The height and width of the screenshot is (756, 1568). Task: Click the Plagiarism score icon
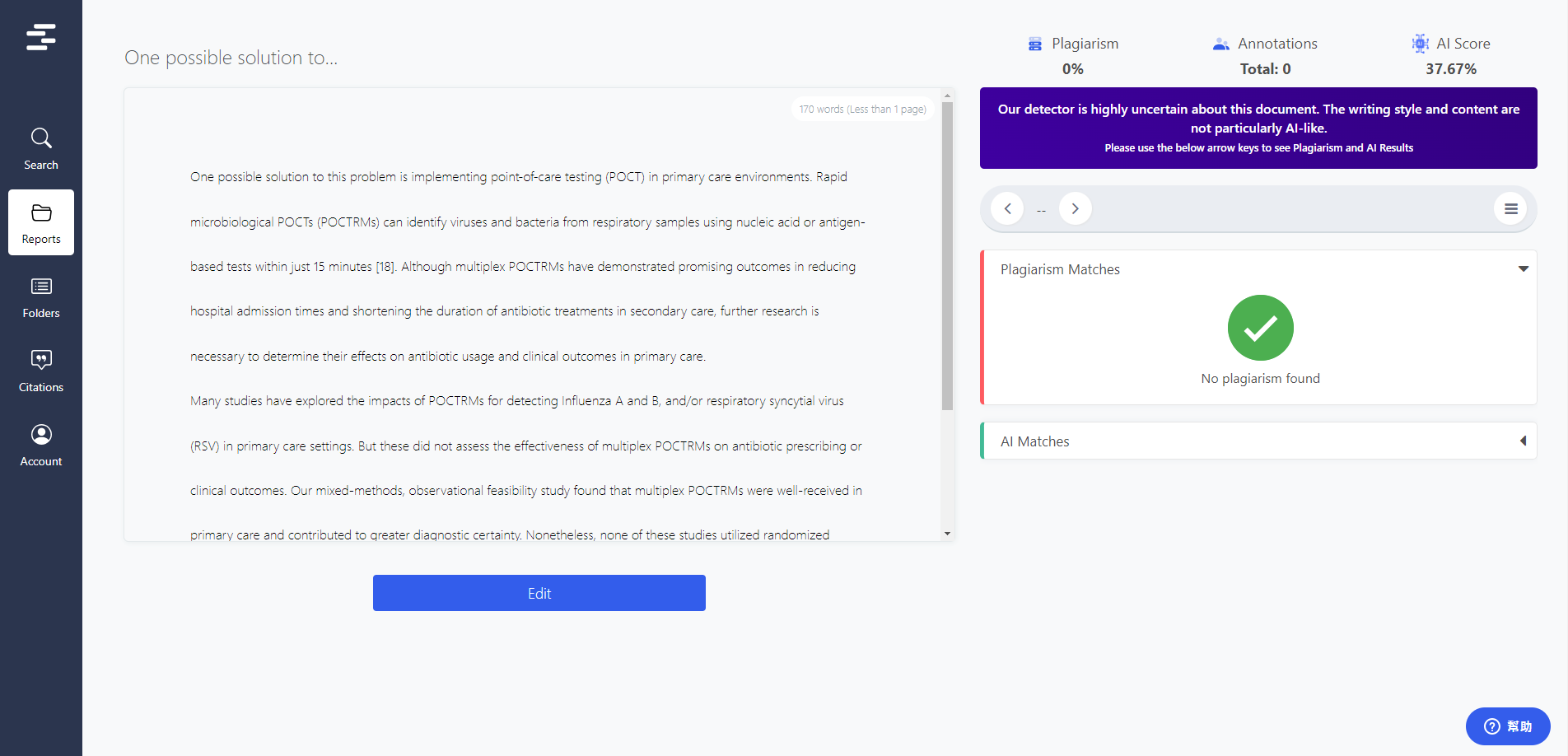pos(1034,43)
